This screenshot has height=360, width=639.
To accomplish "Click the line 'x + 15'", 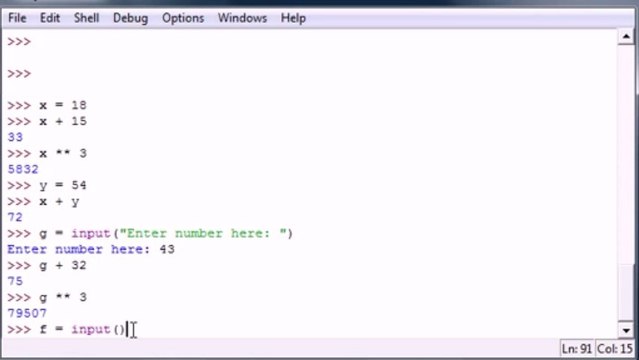I will (x=47, y=121).
